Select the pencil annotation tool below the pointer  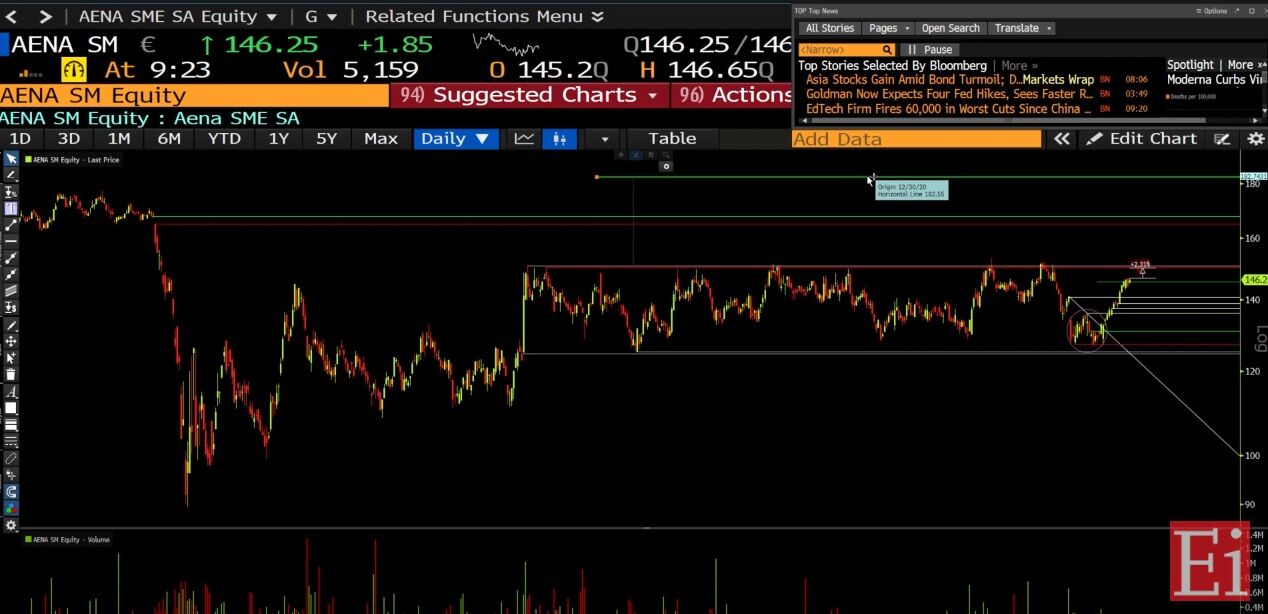[11, 175]
